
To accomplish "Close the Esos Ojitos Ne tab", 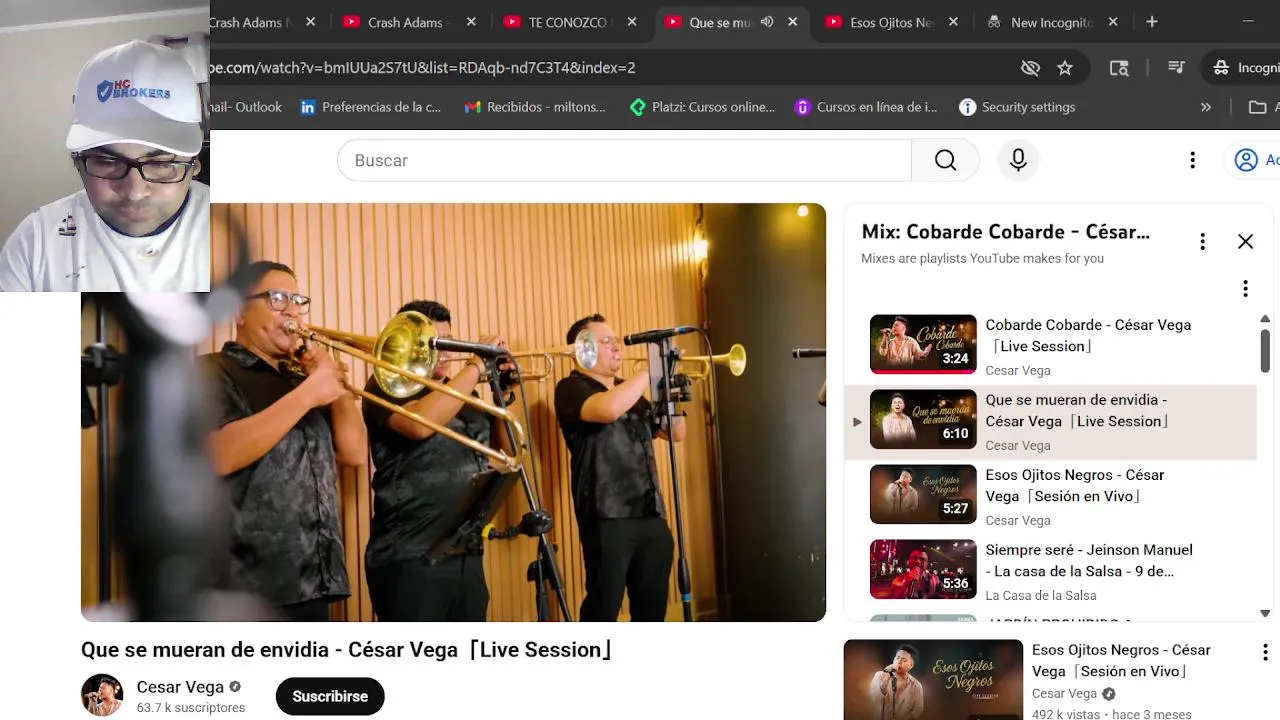I will (x=953, y=22).
